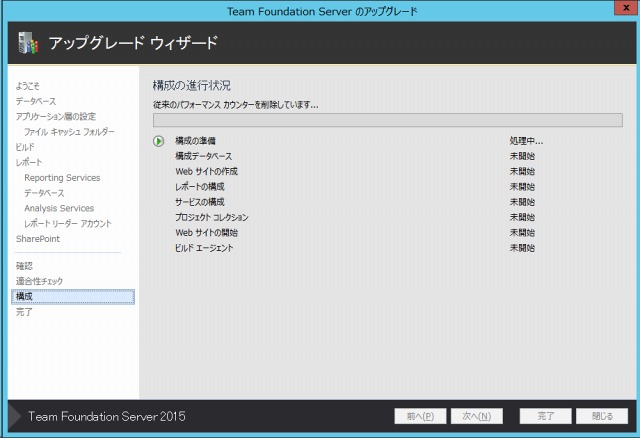The width and height of the screenshot is (640, 438).
Task: Click the 構成の進行状況 heading
Action: pos(191,86)
